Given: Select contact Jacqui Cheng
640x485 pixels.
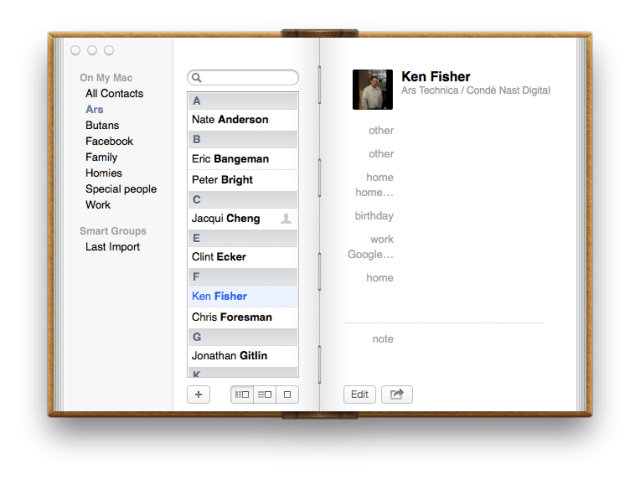Looking at the screenshot, I should (x=243, y=218).
